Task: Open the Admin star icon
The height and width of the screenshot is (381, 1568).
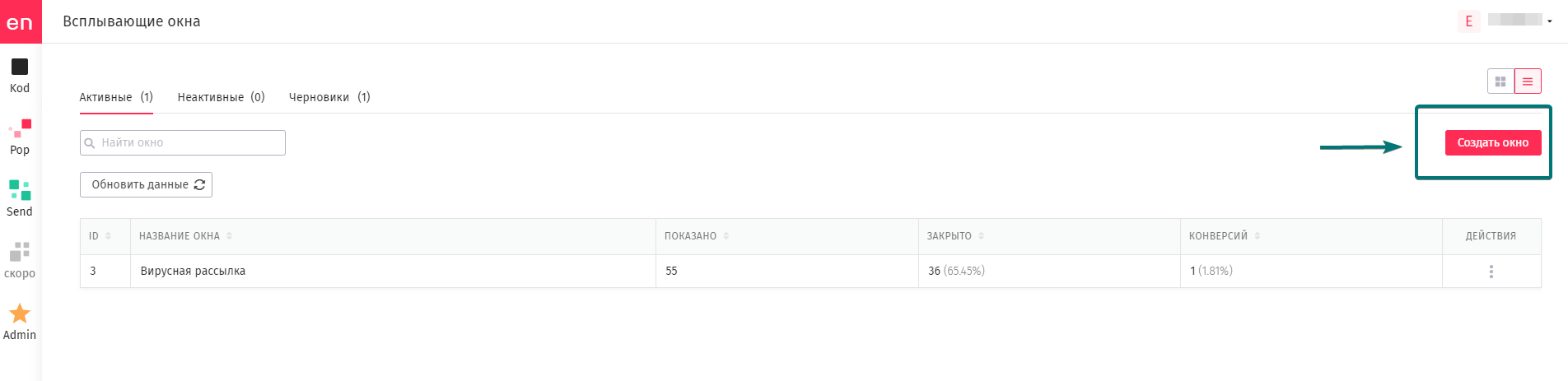Action: coord(20,314)
